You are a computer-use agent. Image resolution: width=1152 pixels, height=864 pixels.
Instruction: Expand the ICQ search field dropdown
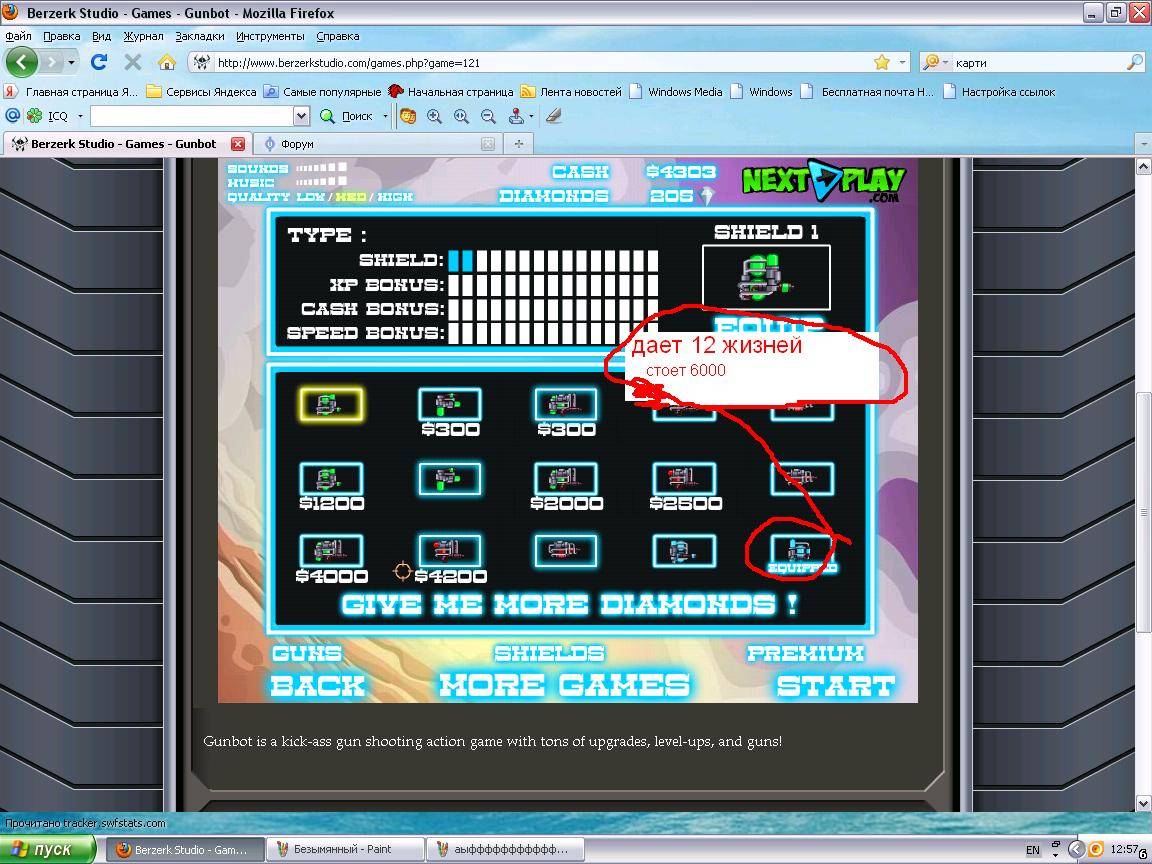[x=301, y=115]
